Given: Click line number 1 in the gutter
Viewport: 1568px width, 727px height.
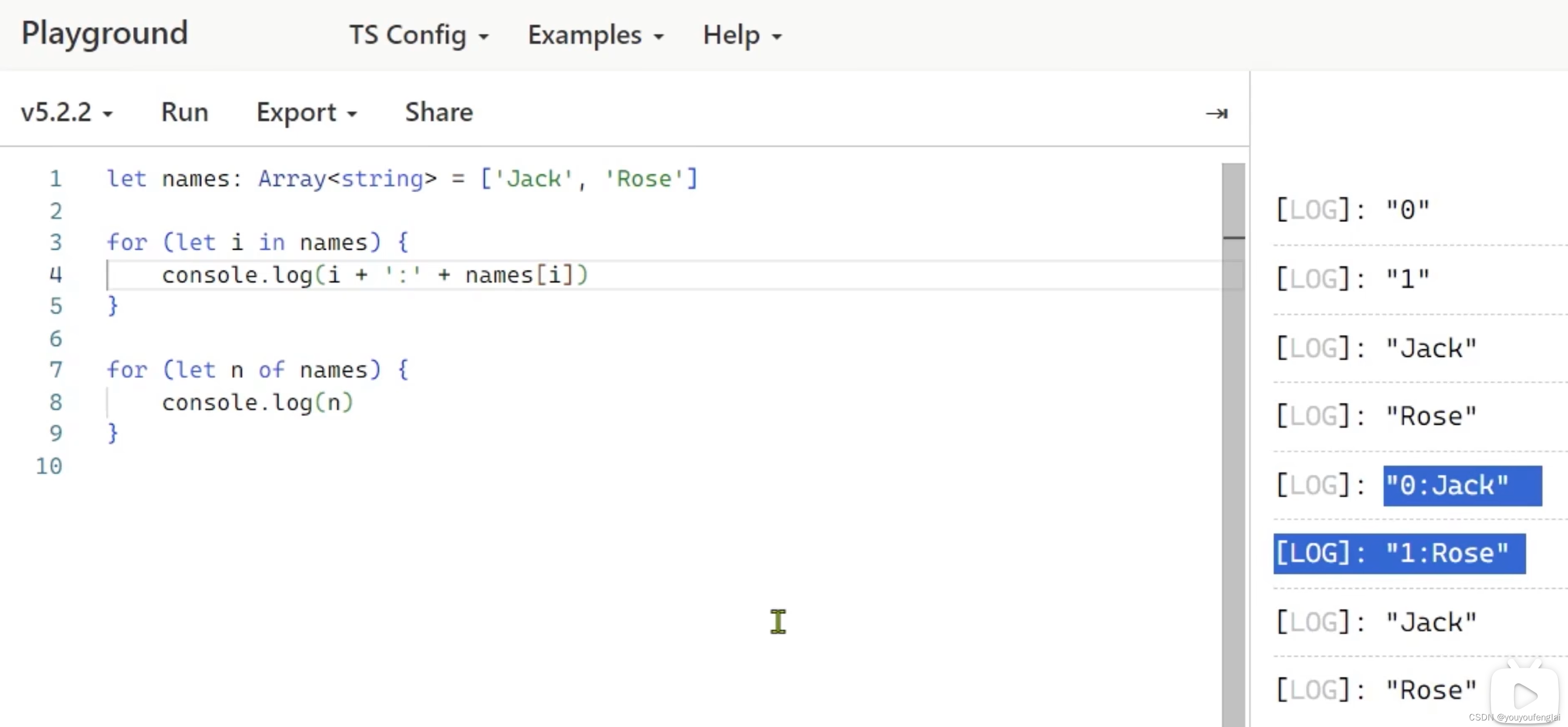Looking at the screenshot, I should coord(55,179).
